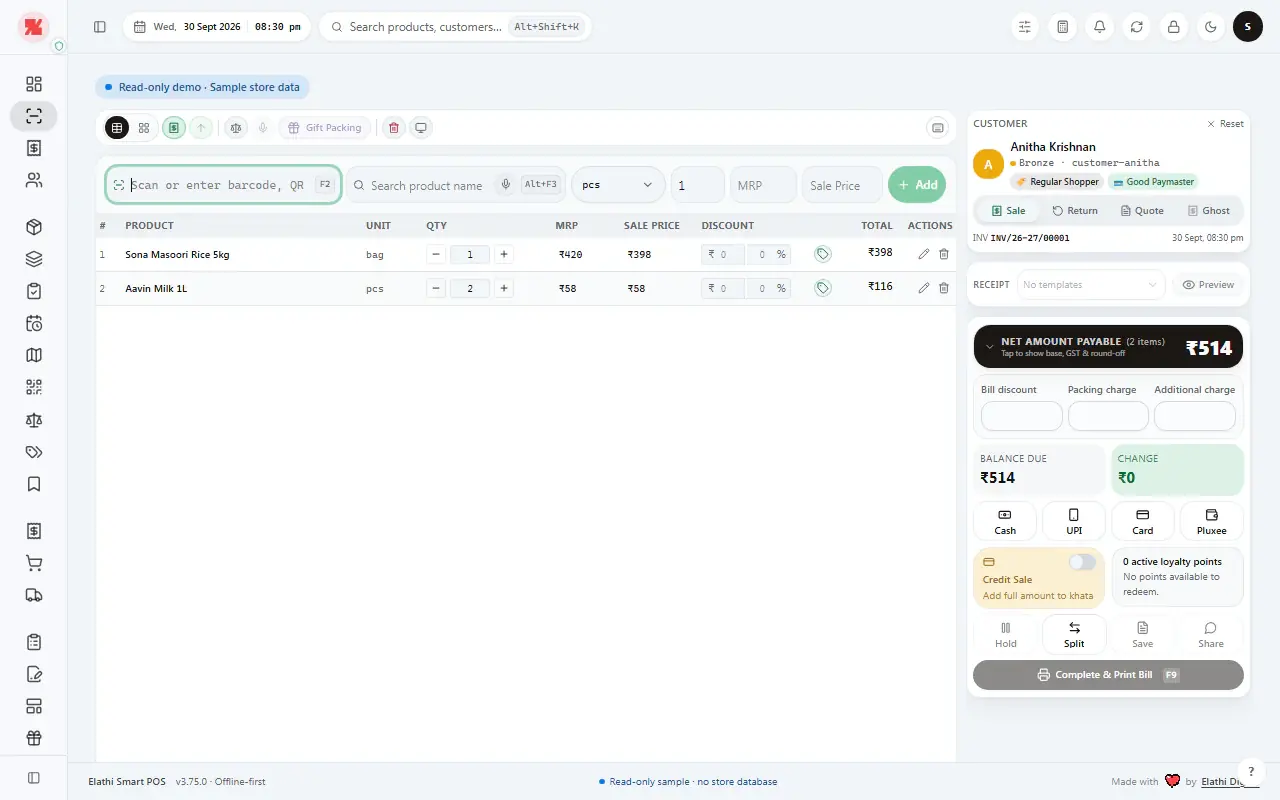Image resolution: width=1280 pixels, height=800 pixels.
Task: Switch to table list view in toolbar
Action: point(117,128)
